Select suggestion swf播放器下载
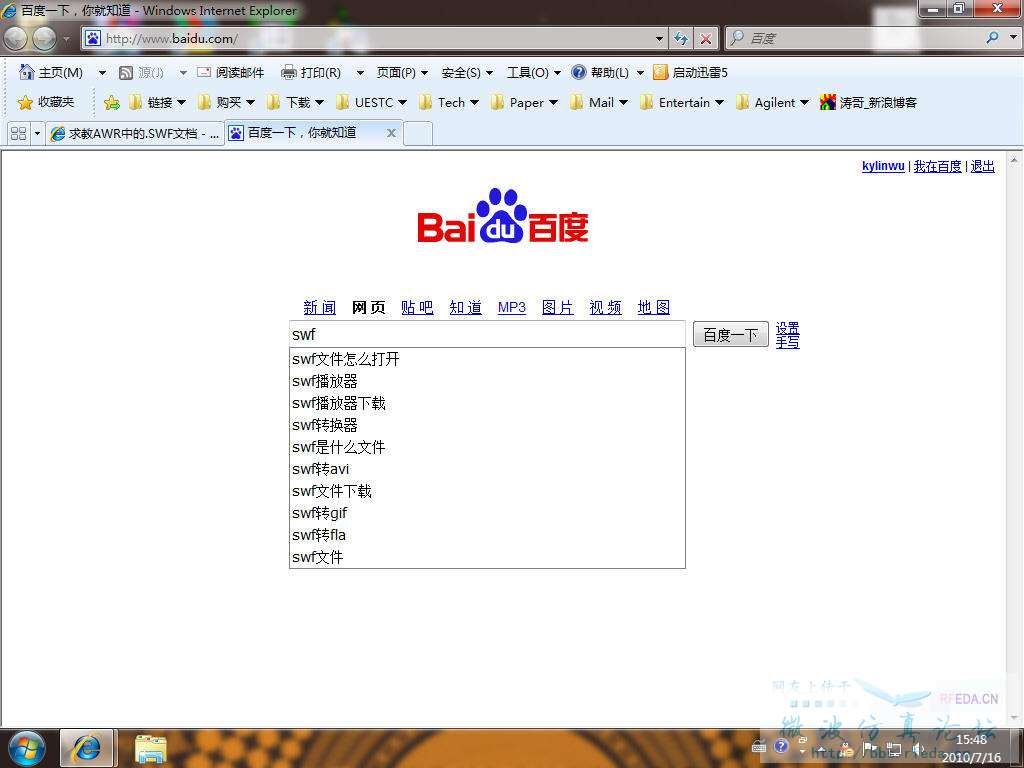The height and width of the screenshot is (768, 1024). click(487, 403)
